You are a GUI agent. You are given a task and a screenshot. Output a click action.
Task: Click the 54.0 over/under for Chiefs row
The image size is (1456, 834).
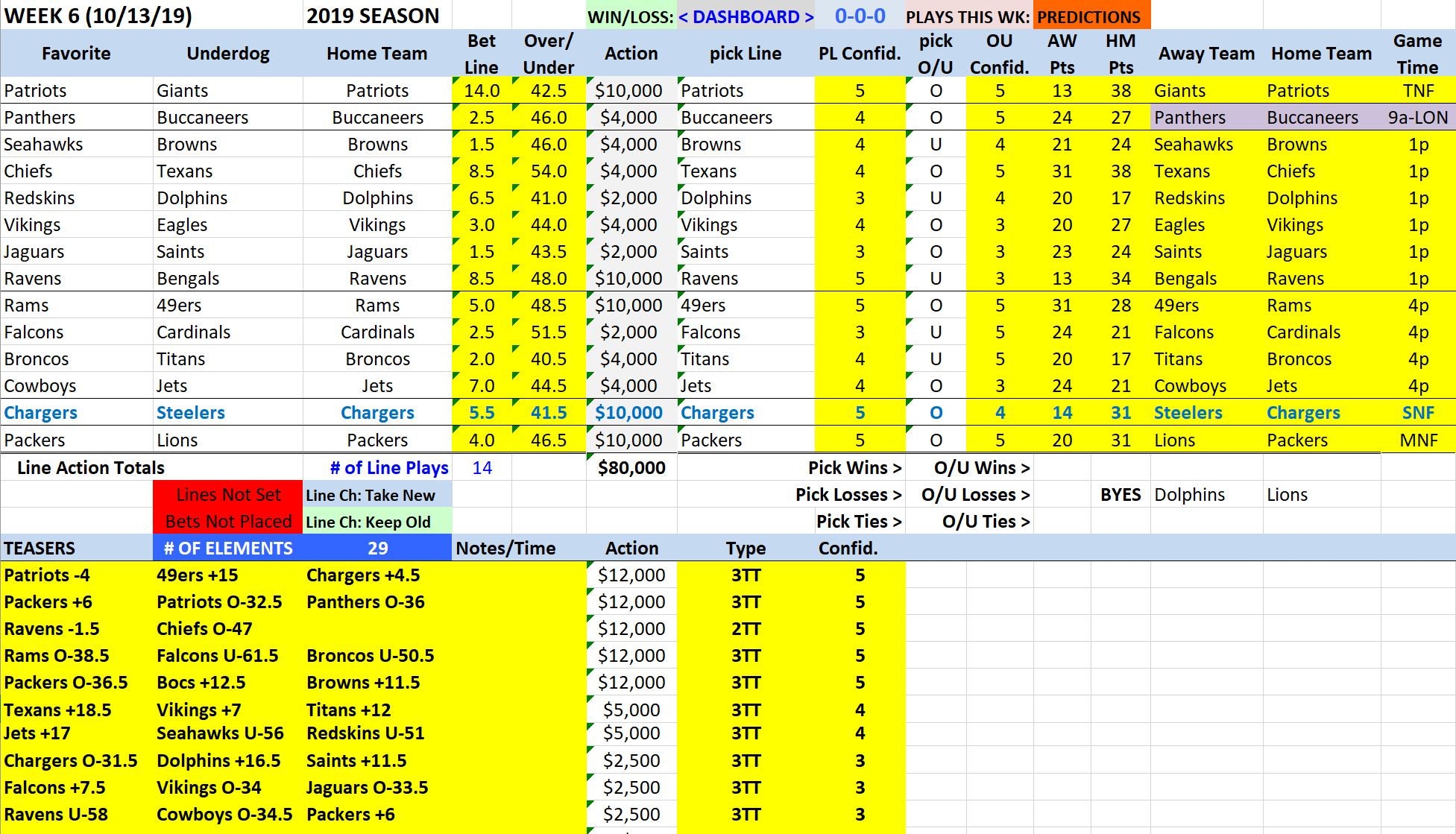tap(549, 171)
